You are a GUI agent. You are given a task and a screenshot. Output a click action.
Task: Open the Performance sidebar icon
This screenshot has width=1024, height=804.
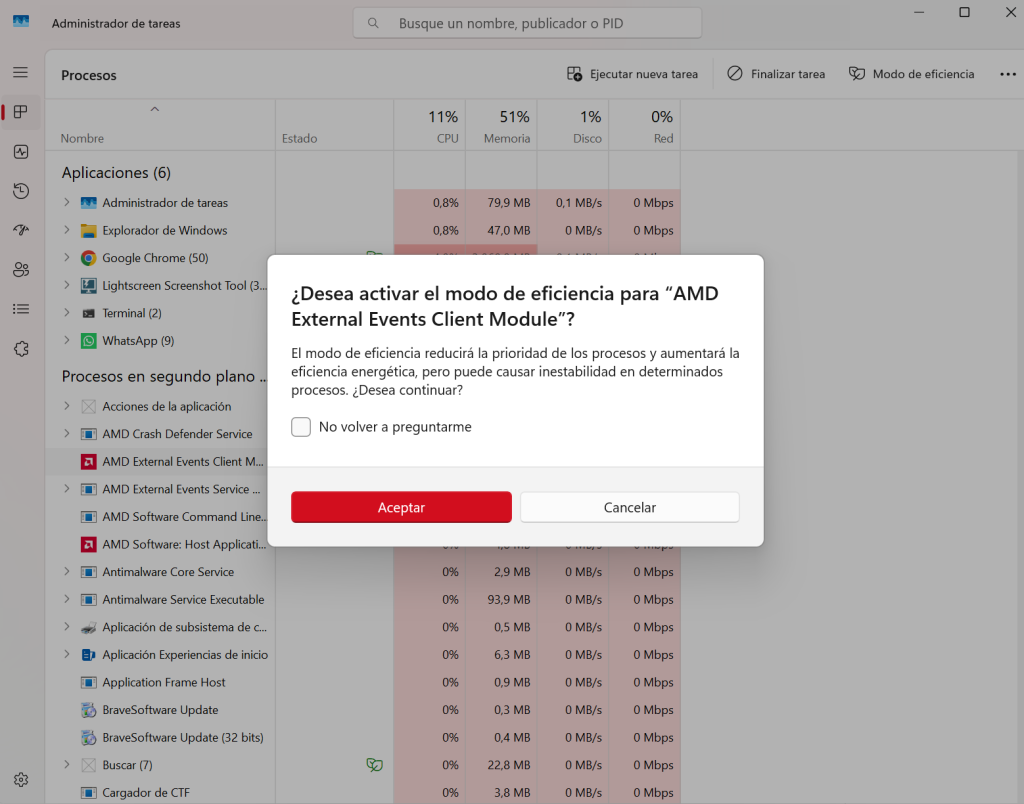click(21, 152)
